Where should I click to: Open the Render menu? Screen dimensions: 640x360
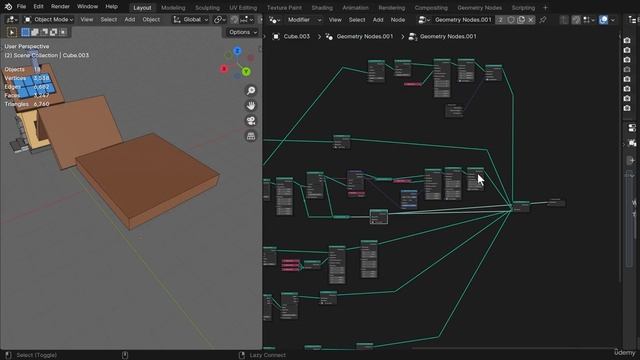click(x=60, y=7)
